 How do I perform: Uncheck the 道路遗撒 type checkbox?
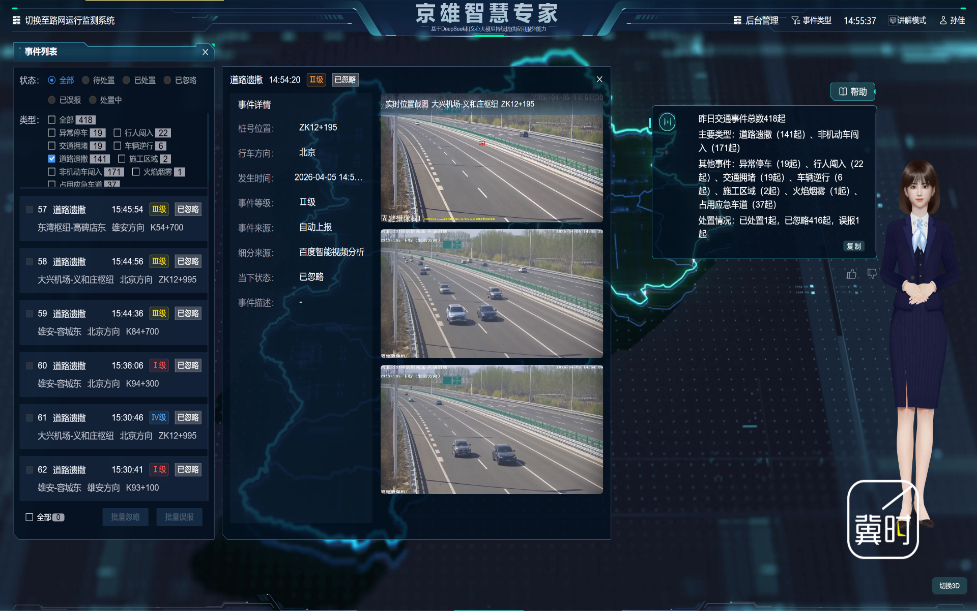tap(52, 159)
